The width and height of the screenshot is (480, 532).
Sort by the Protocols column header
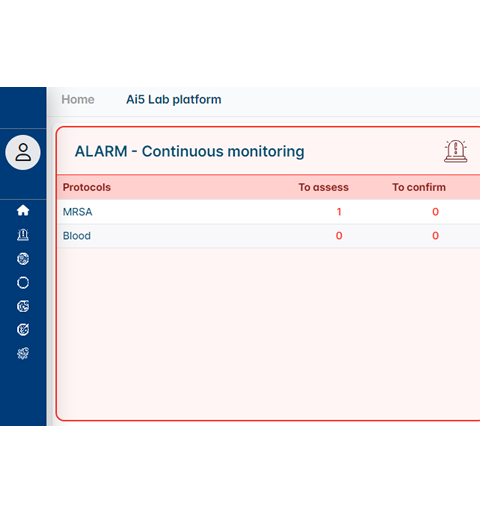click(x=87, y=187)
